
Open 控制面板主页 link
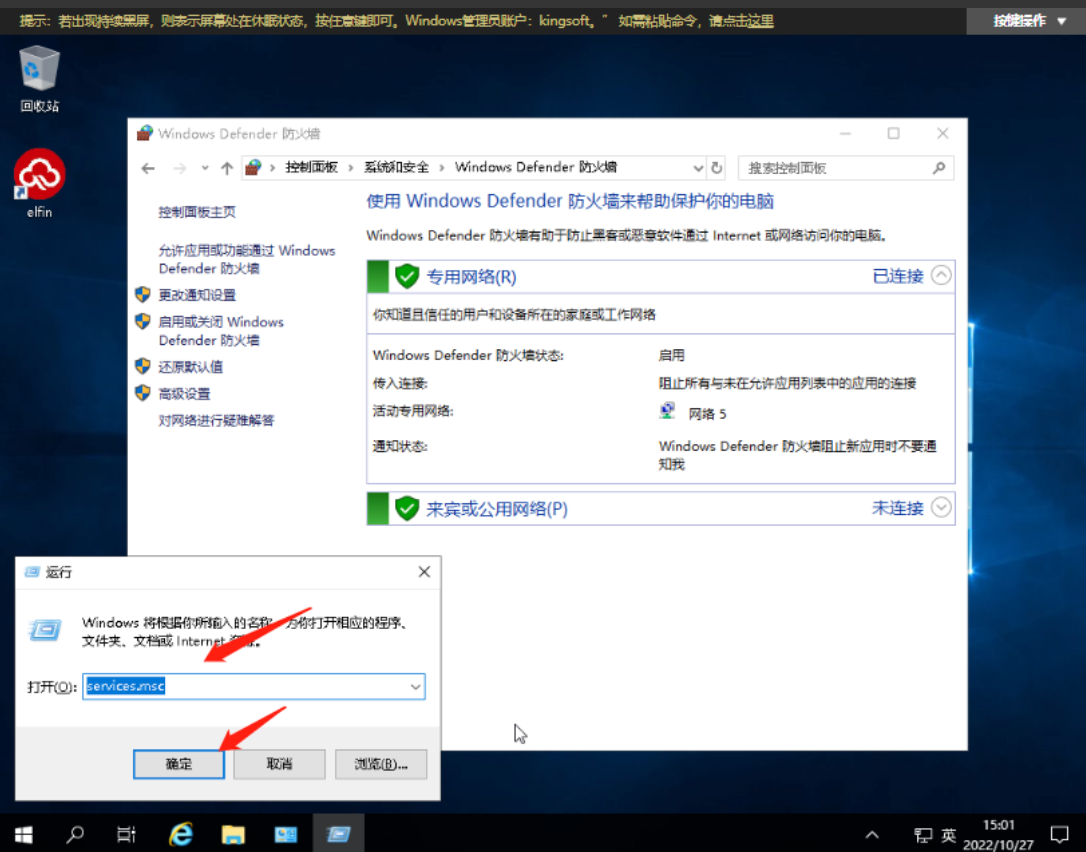pos(197,212)
